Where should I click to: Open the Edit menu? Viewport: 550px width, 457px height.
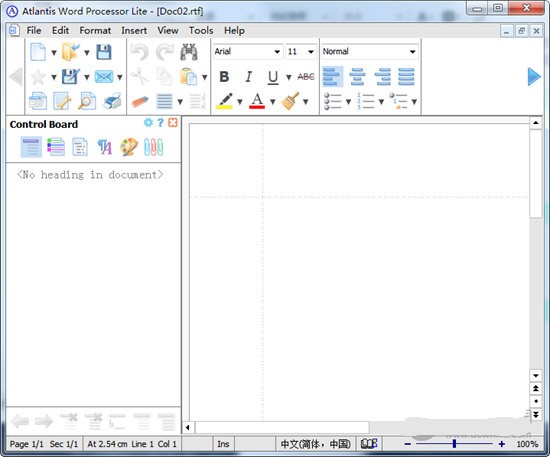(x=60, y=31)
